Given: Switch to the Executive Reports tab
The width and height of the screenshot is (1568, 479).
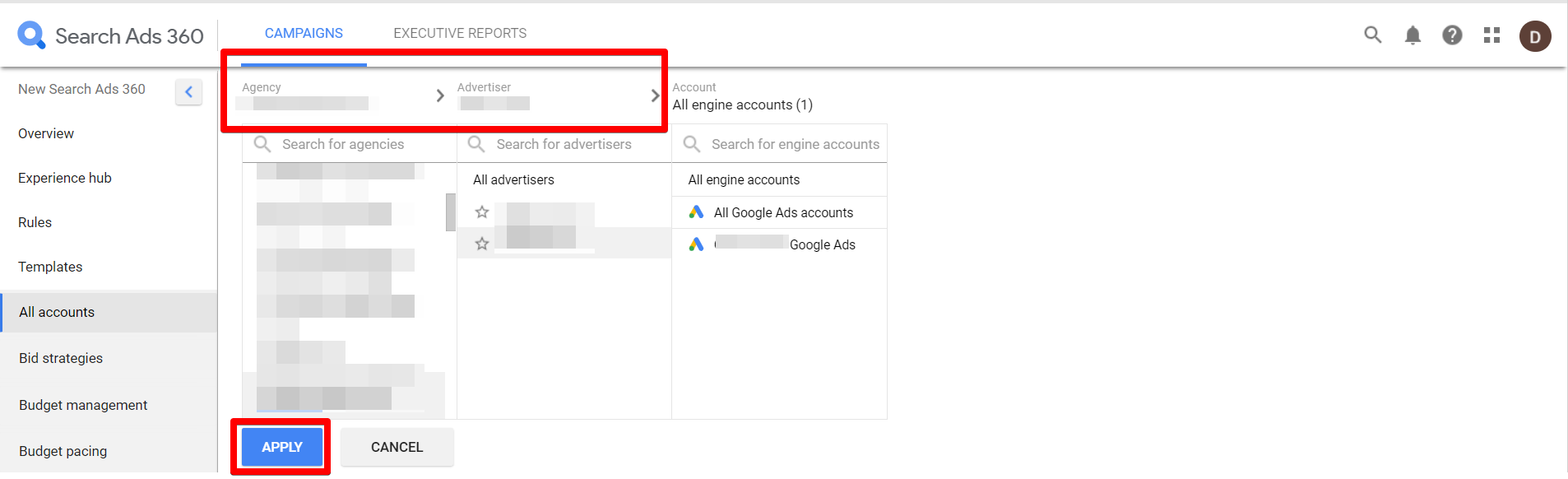Looking at the screenshot, I should pos(460,33).
